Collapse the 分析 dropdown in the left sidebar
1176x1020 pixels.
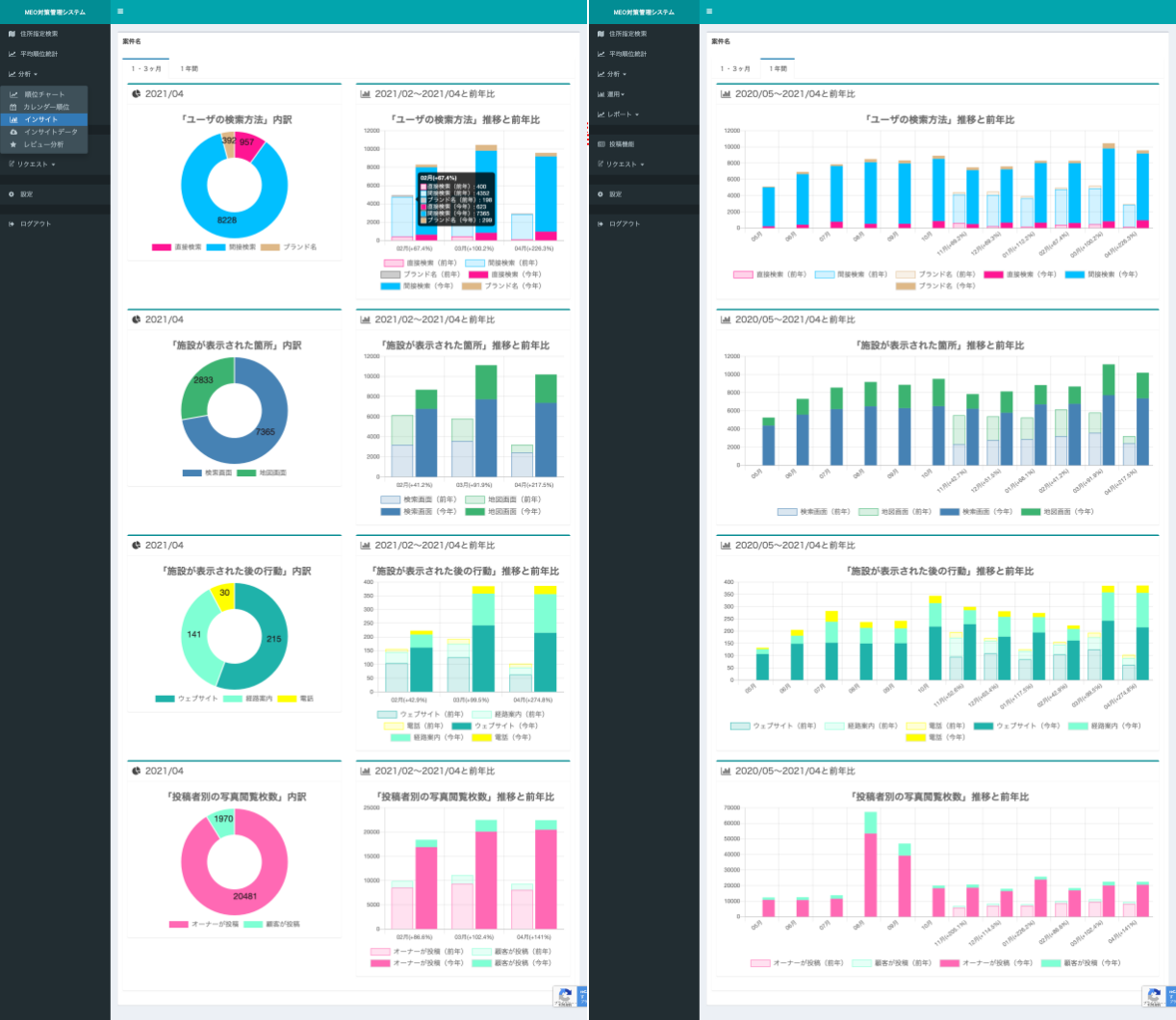pyautogui.click(x=23, y=74)
